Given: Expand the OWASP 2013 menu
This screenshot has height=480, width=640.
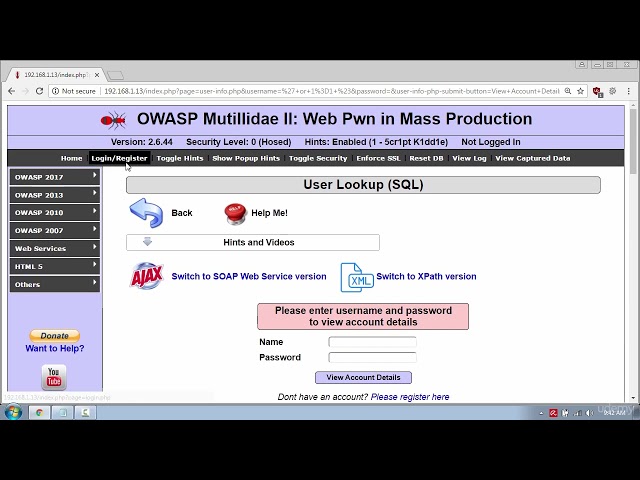Looking at the screenshot, I should click(x=55, y=195).
